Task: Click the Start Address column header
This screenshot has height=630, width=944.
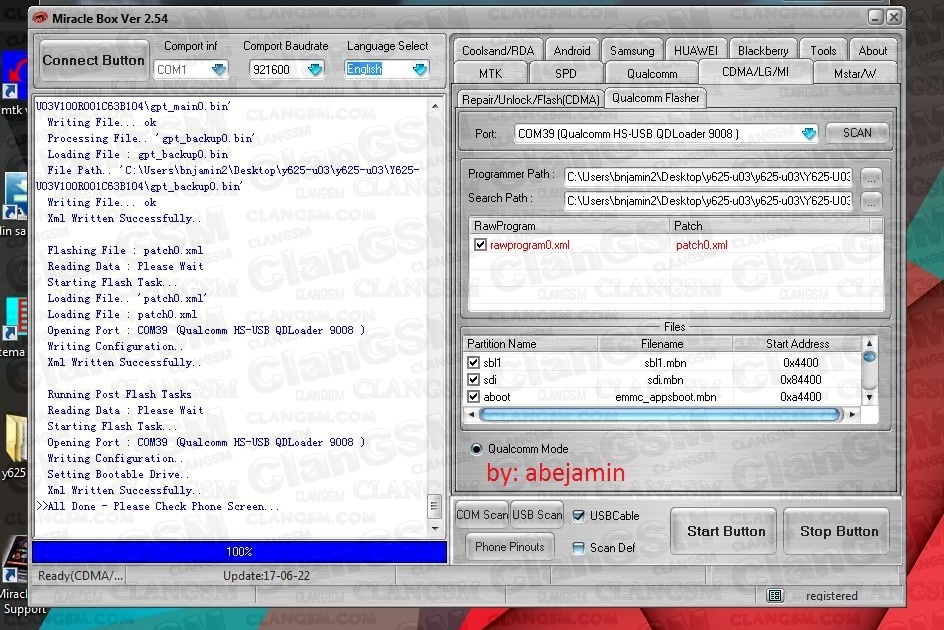Action: tap(797, 344)
